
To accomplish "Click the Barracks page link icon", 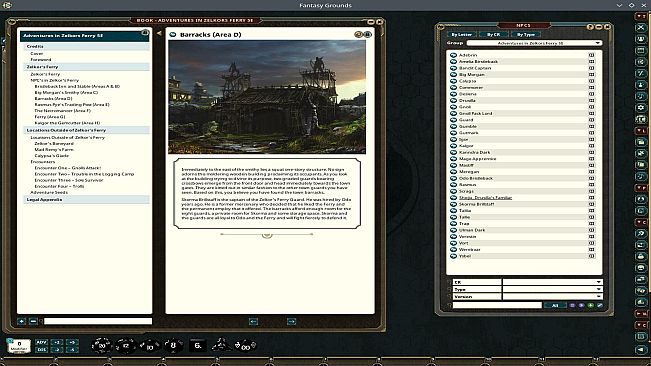I will click(x=173, y=34).
